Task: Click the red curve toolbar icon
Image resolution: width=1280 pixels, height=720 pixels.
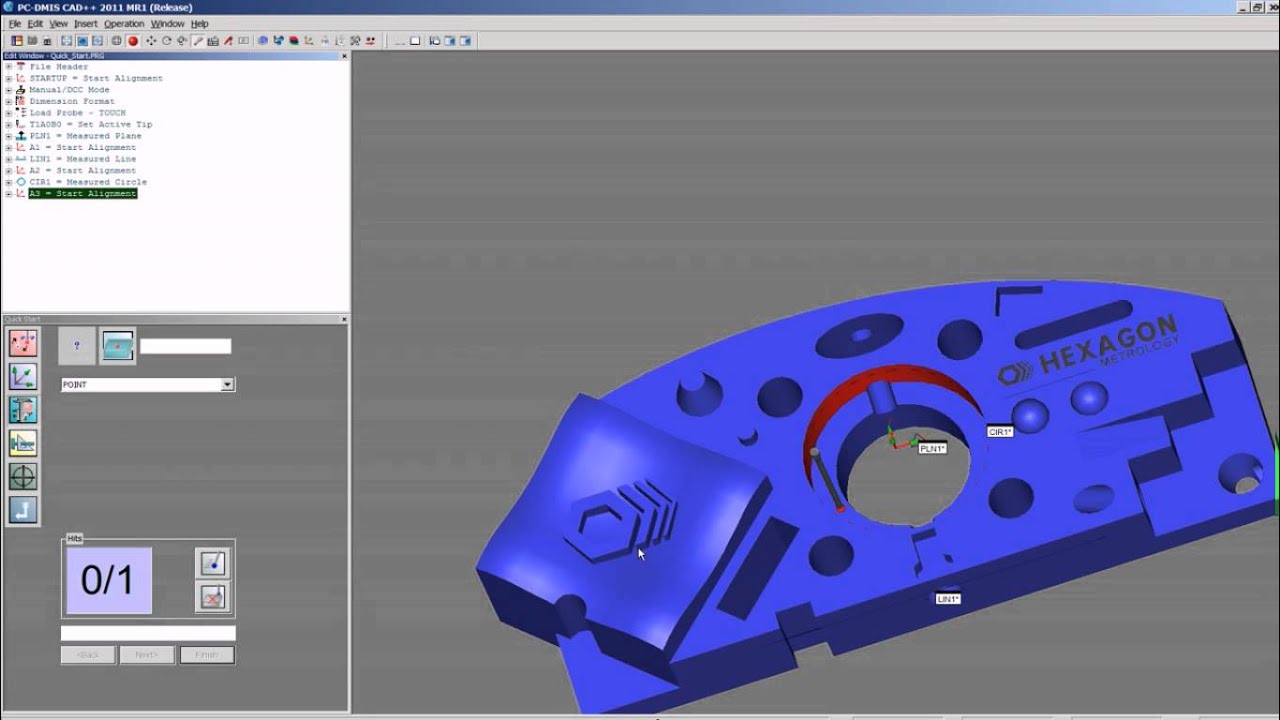Action: pyautogui.click(x=228, y=41)
